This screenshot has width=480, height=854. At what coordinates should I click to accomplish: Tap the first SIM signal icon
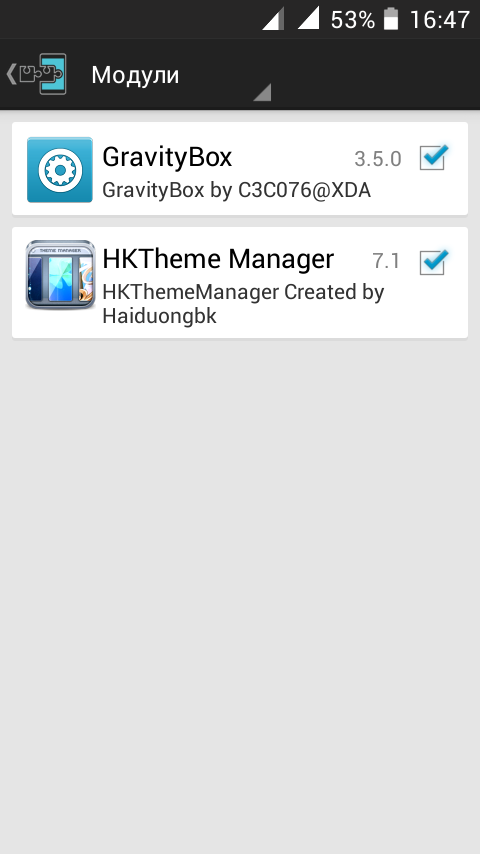point(273,20)
